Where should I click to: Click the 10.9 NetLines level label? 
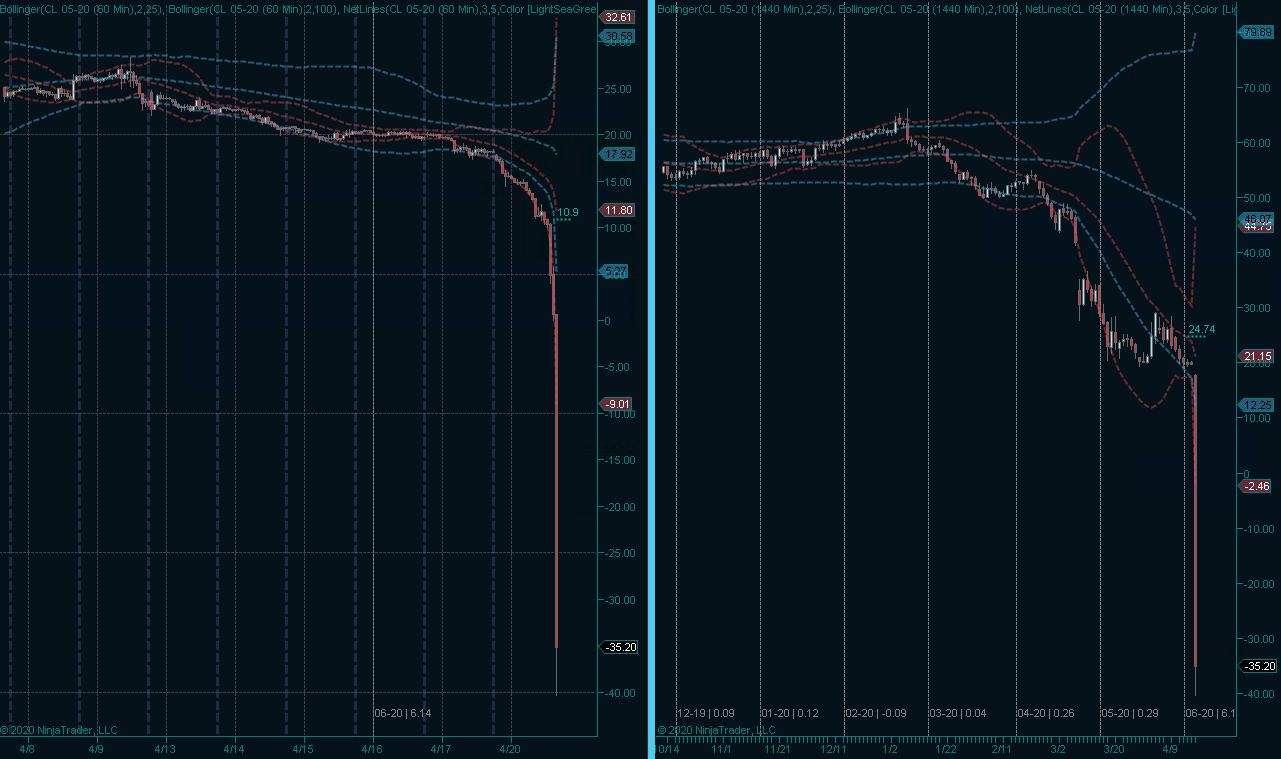tap(568, 212)
